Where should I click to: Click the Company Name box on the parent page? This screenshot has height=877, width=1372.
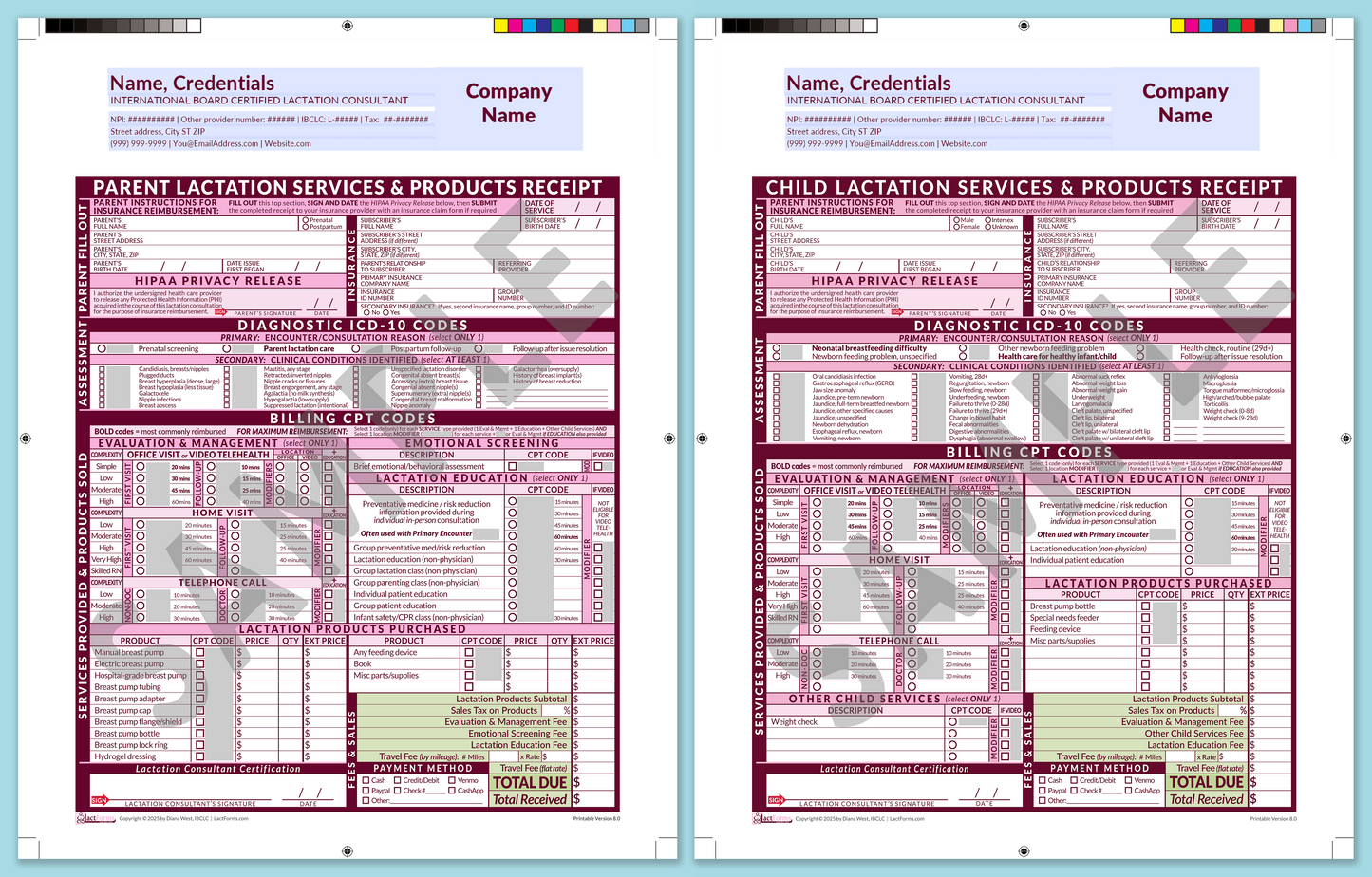tap(509, 103)
